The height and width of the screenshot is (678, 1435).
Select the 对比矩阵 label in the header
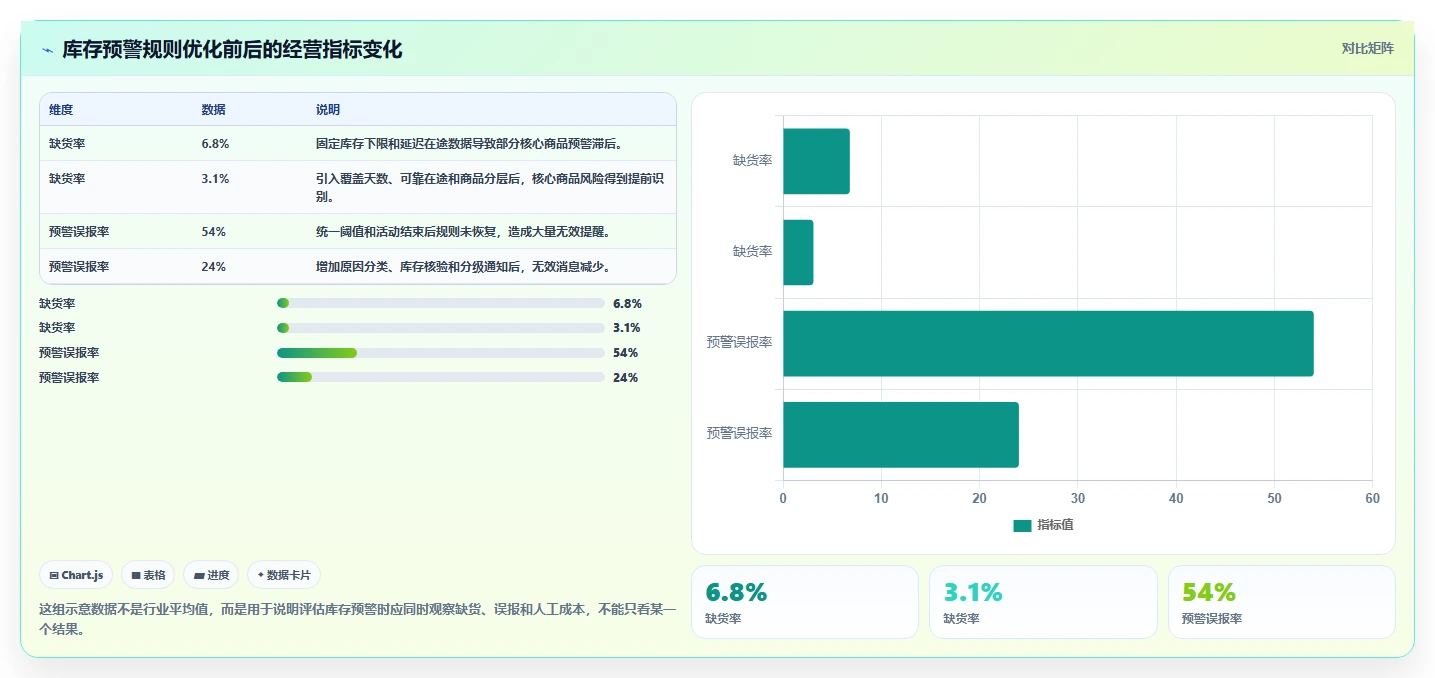[x=1367, y=48]
